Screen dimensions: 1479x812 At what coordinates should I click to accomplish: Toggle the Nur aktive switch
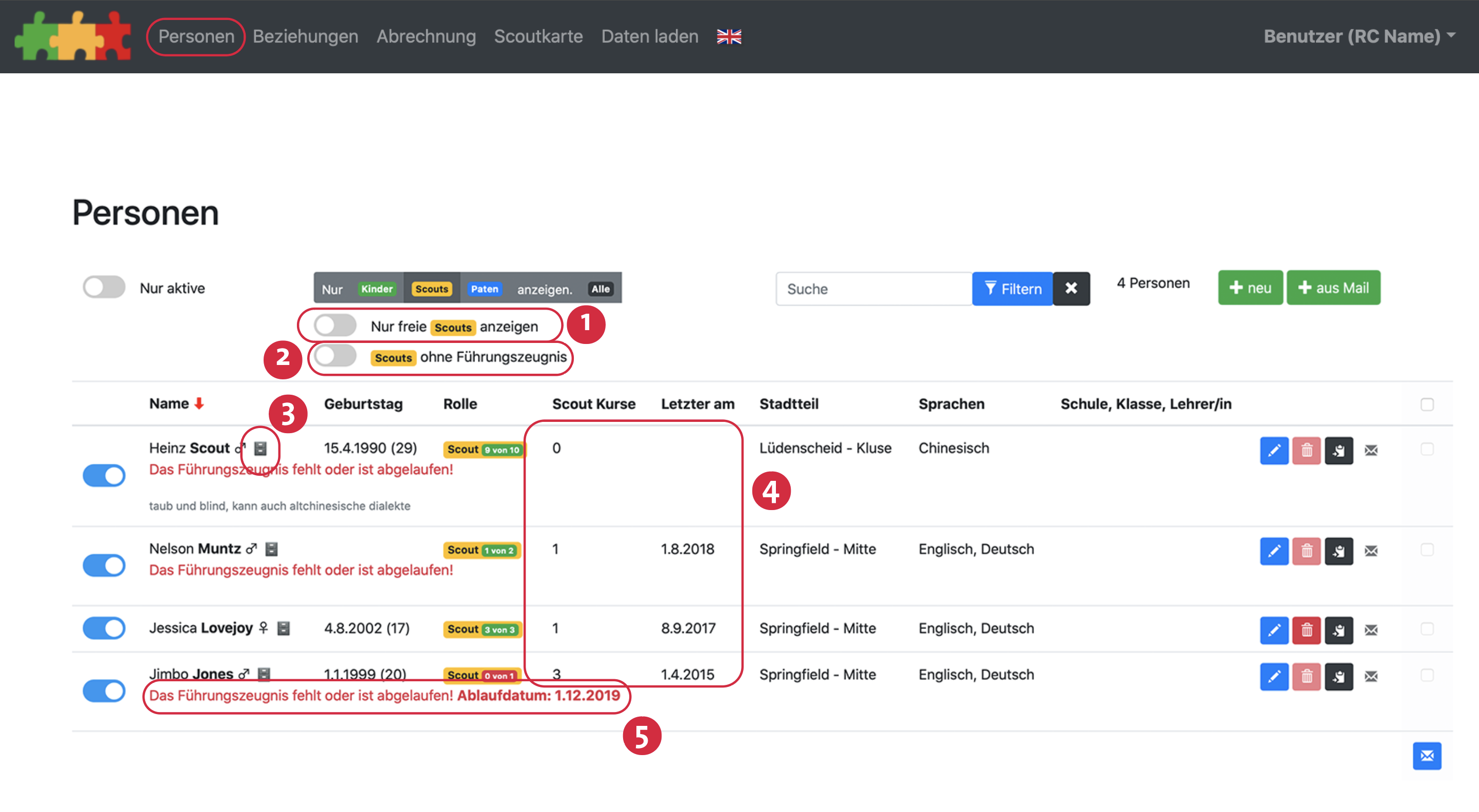(x=104, y=288)
